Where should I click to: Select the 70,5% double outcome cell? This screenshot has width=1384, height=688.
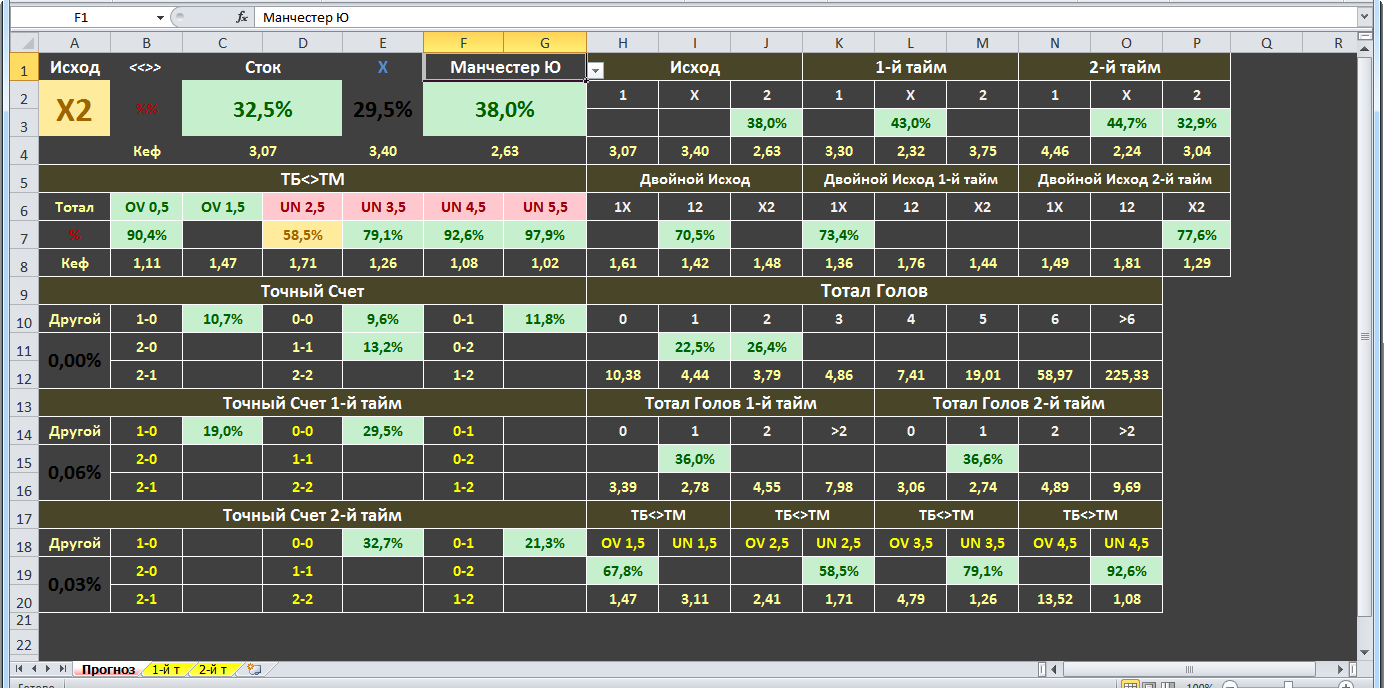tap(694, 235)
